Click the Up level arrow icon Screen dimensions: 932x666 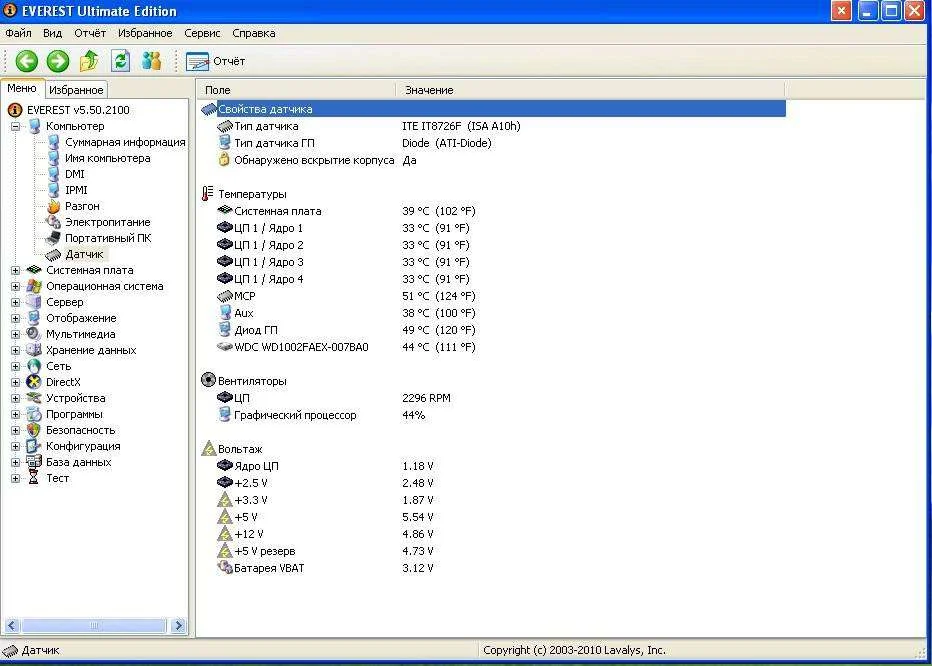[89, 61]
